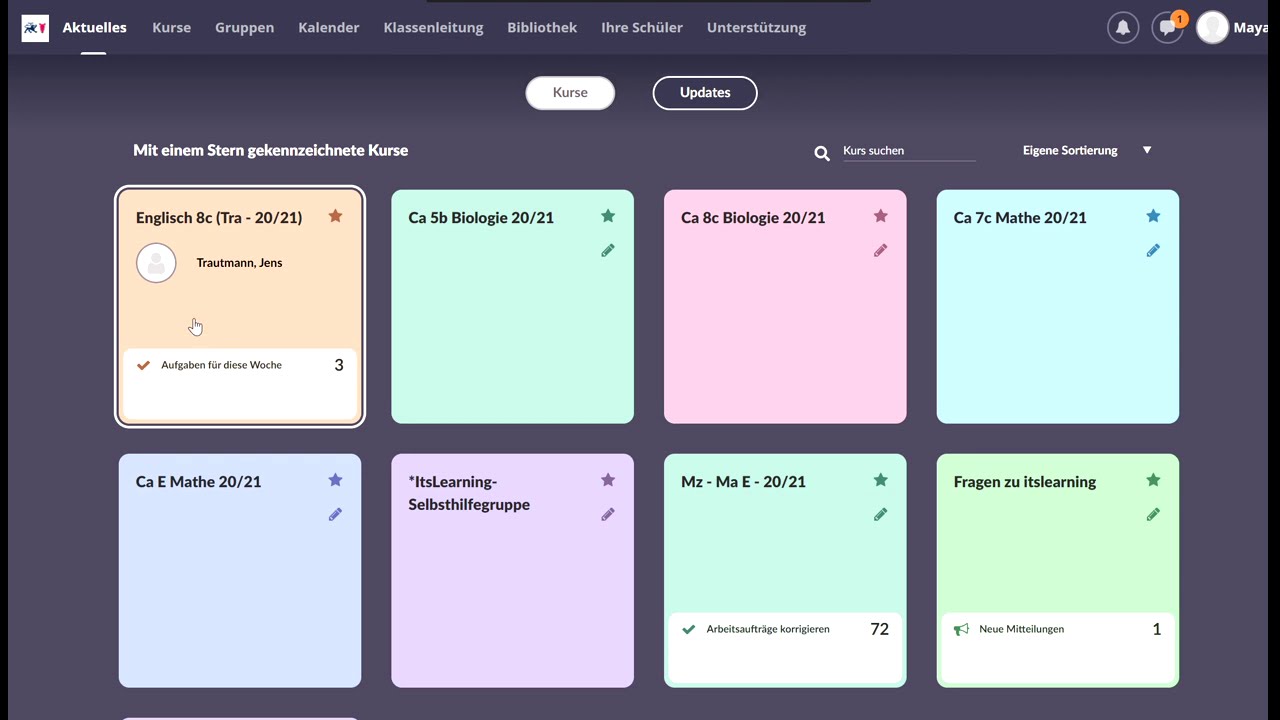
Task: Open Eigene Sortierung sort dropdown
Action: click(1087, 150)
